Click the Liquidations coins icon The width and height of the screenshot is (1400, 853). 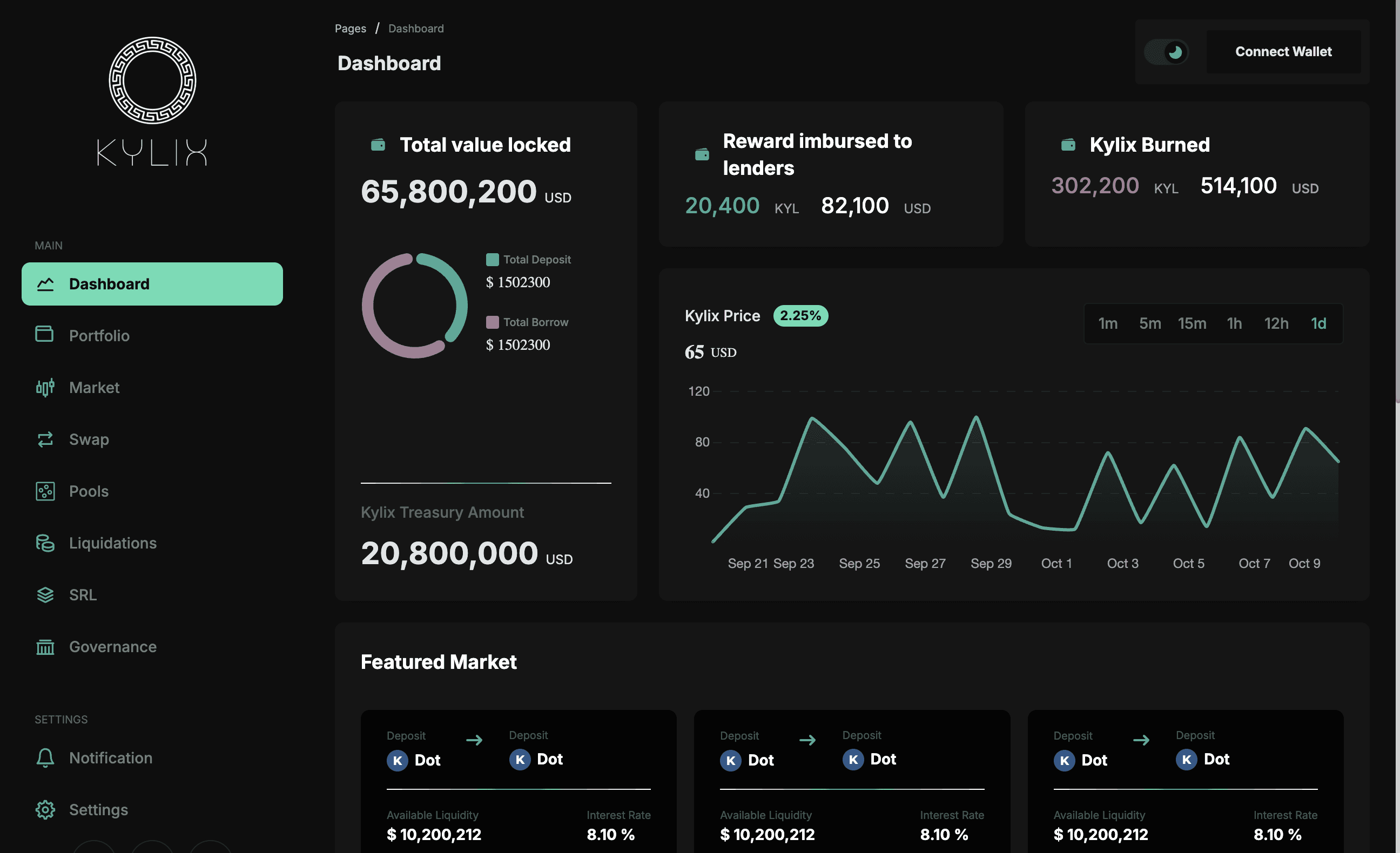pyautogui.click(x=45, y=543)
